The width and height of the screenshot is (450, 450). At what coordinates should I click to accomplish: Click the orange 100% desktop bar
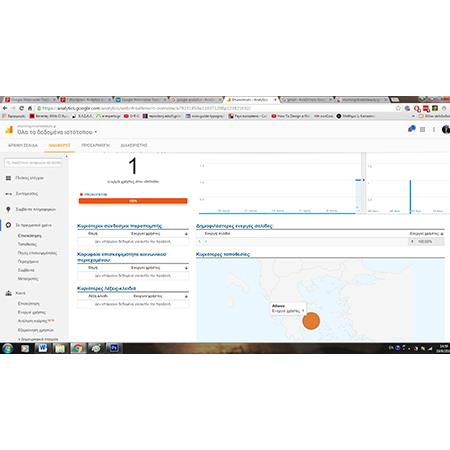(133, 201)
